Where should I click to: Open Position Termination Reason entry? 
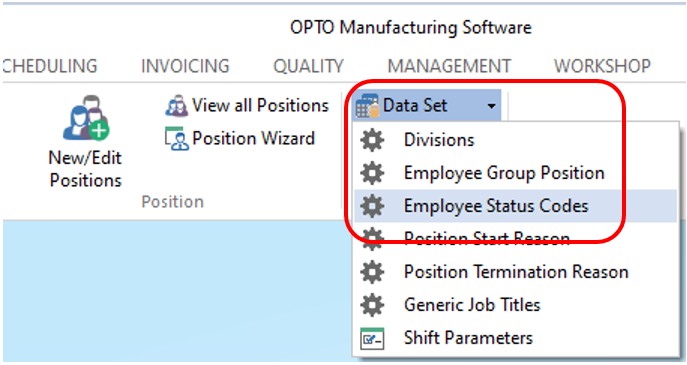515,272
